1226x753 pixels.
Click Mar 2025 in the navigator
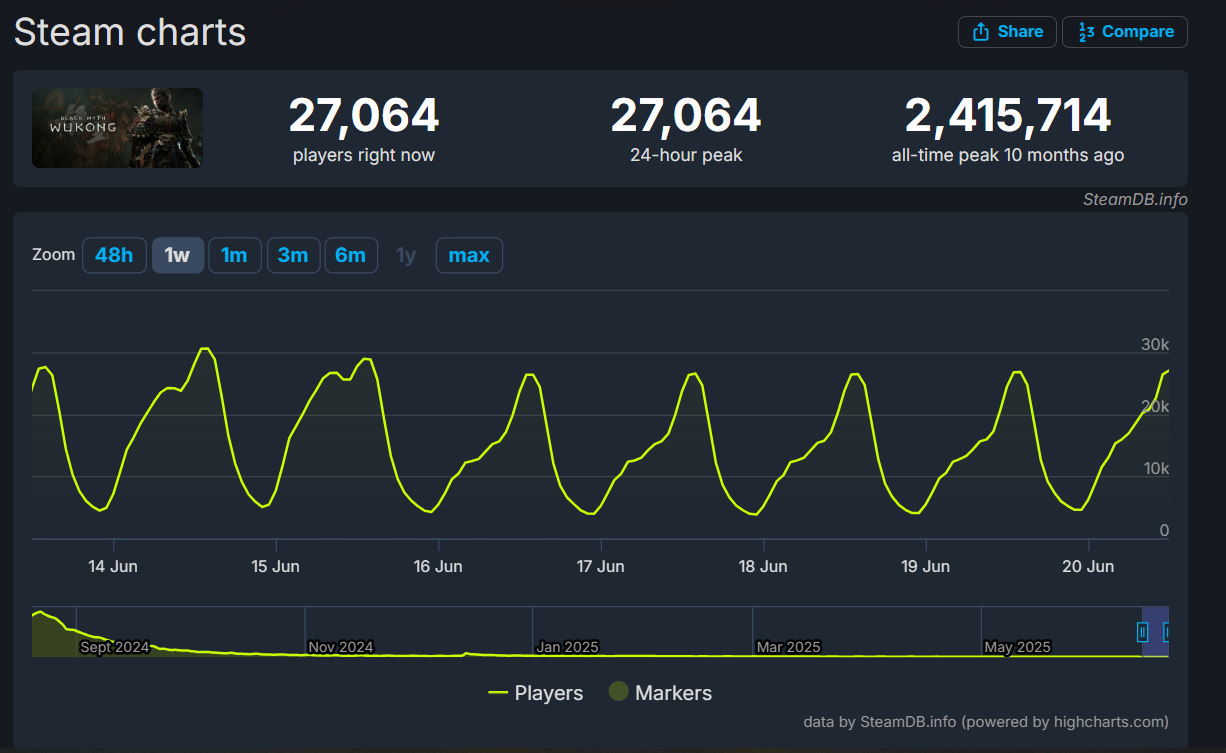pyautogui.click(x=789, y=647)
